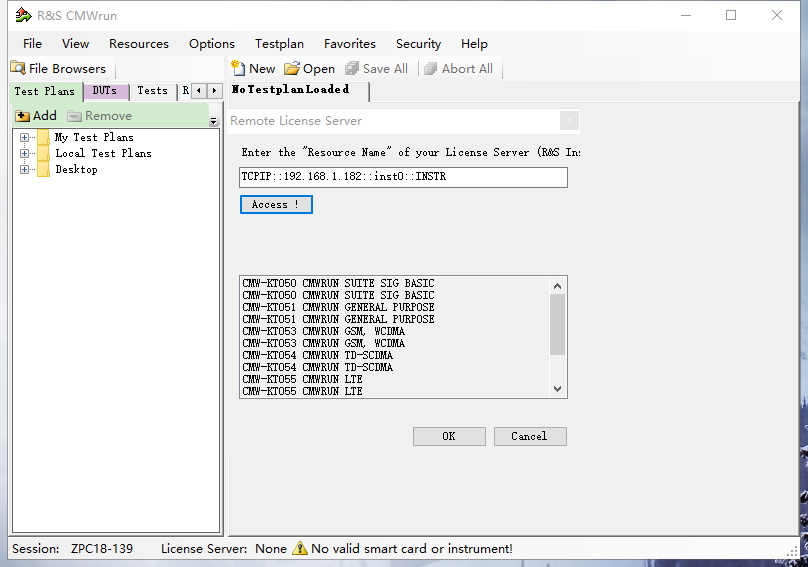Screen dimensions: 808x567
Task: Select first CMW-KT054 TD-SCDMA entry
Action: coord(317,355)
